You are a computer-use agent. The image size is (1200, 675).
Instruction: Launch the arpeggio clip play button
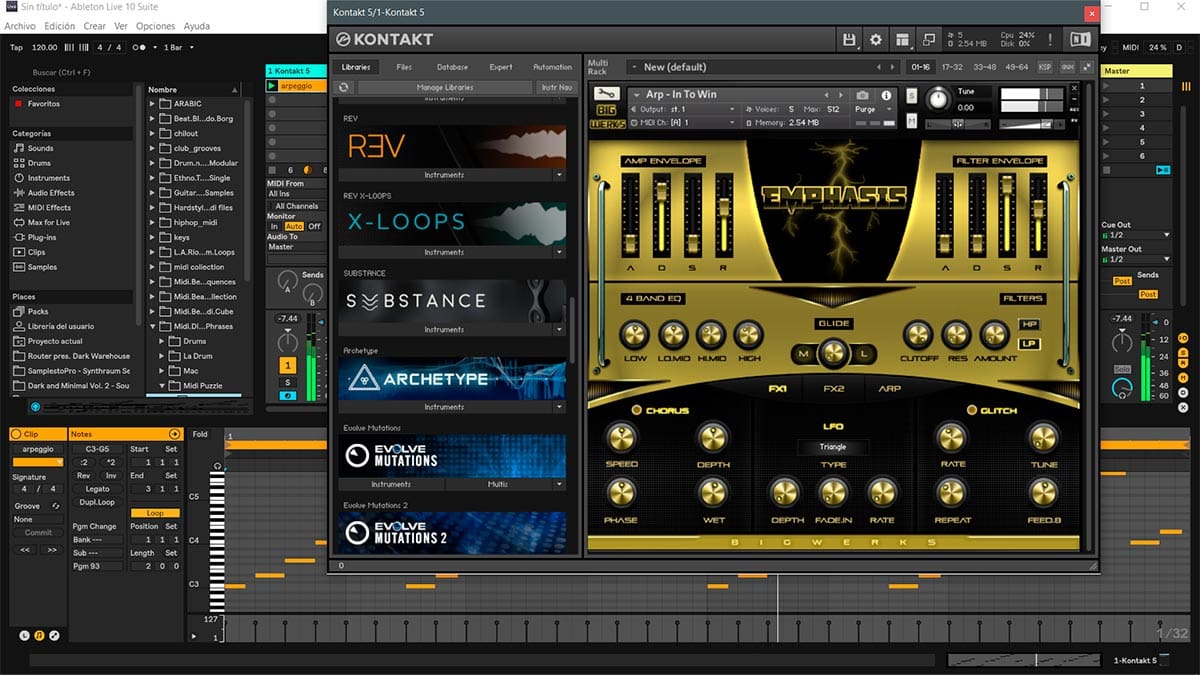[x=272, y=86]
